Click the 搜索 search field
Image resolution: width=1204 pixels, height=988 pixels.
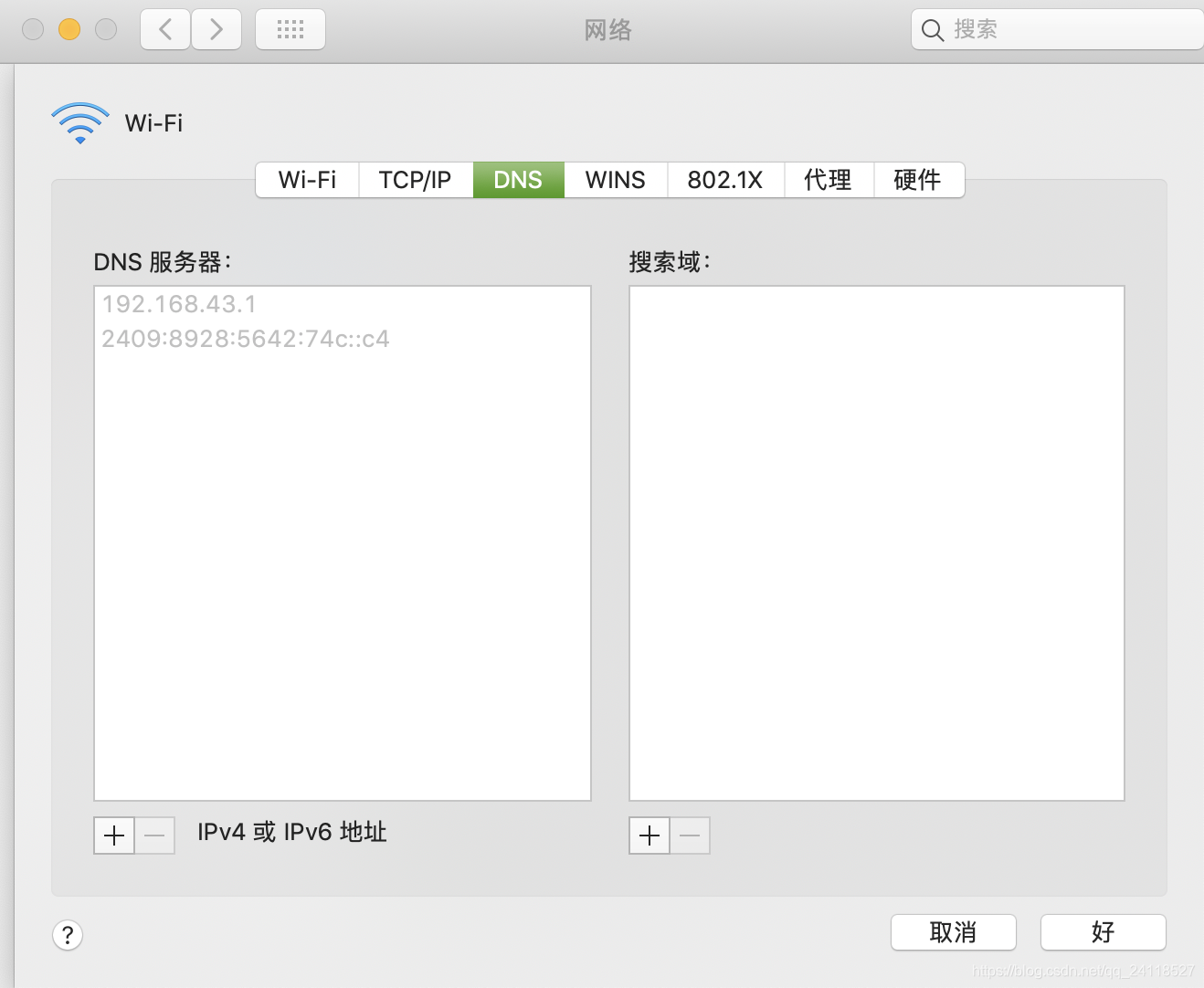1058,29
